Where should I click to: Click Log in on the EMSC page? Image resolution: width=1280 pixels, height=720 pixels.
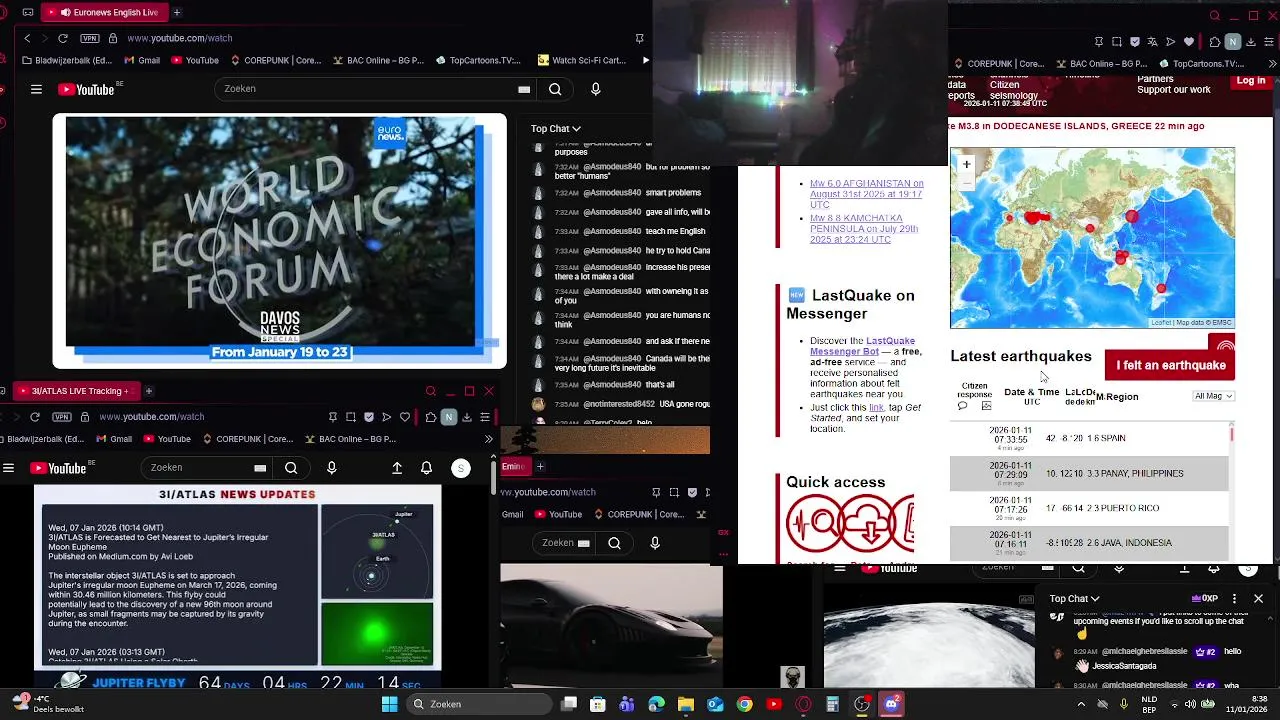pos(1250,81)
